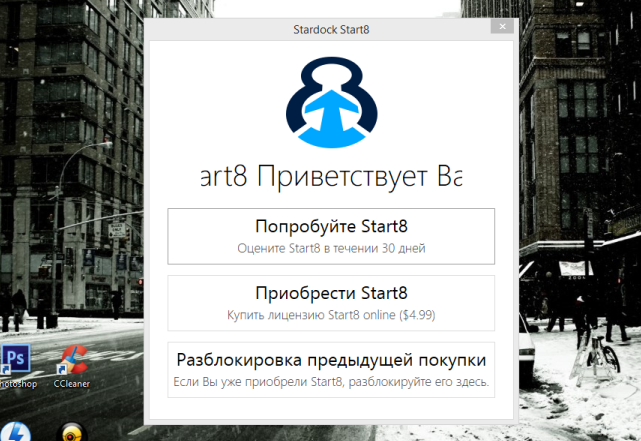Screen dimensions: 641x441
Task: Select the CCleaner icon label text
Action: [72, 384]
